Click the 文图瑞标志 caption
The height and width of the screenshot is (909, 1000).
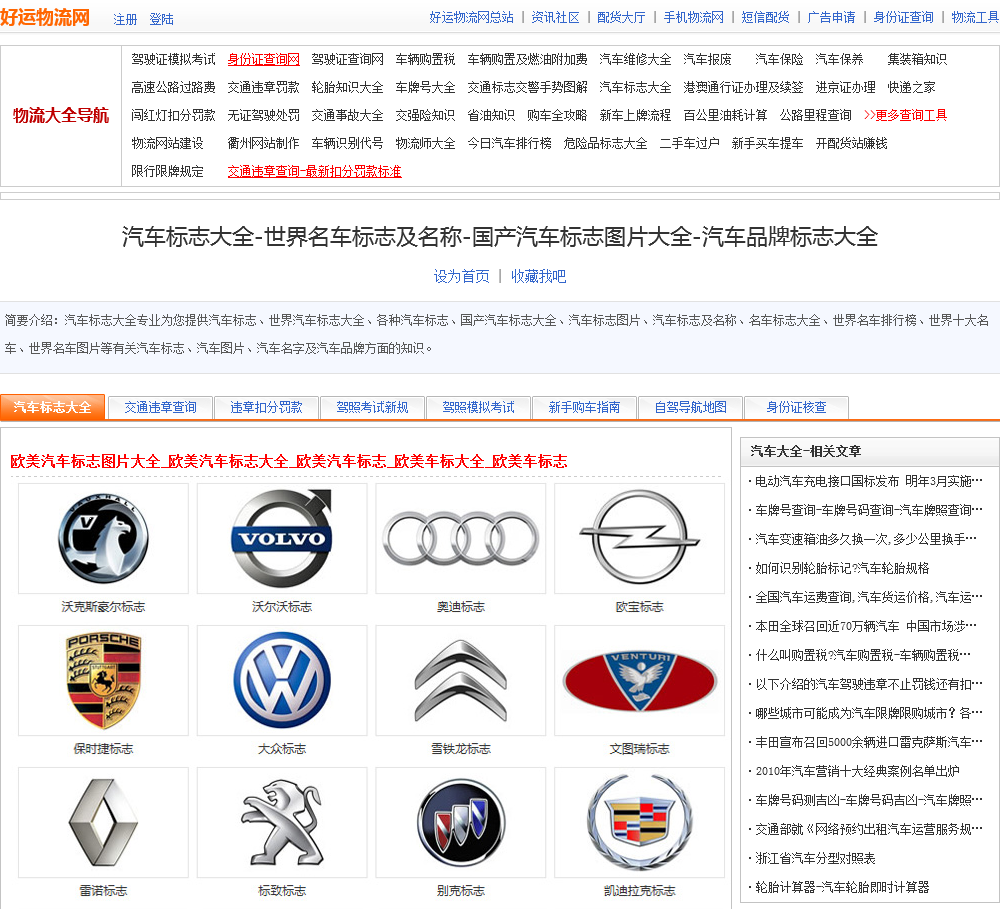[x=639, y=749]
